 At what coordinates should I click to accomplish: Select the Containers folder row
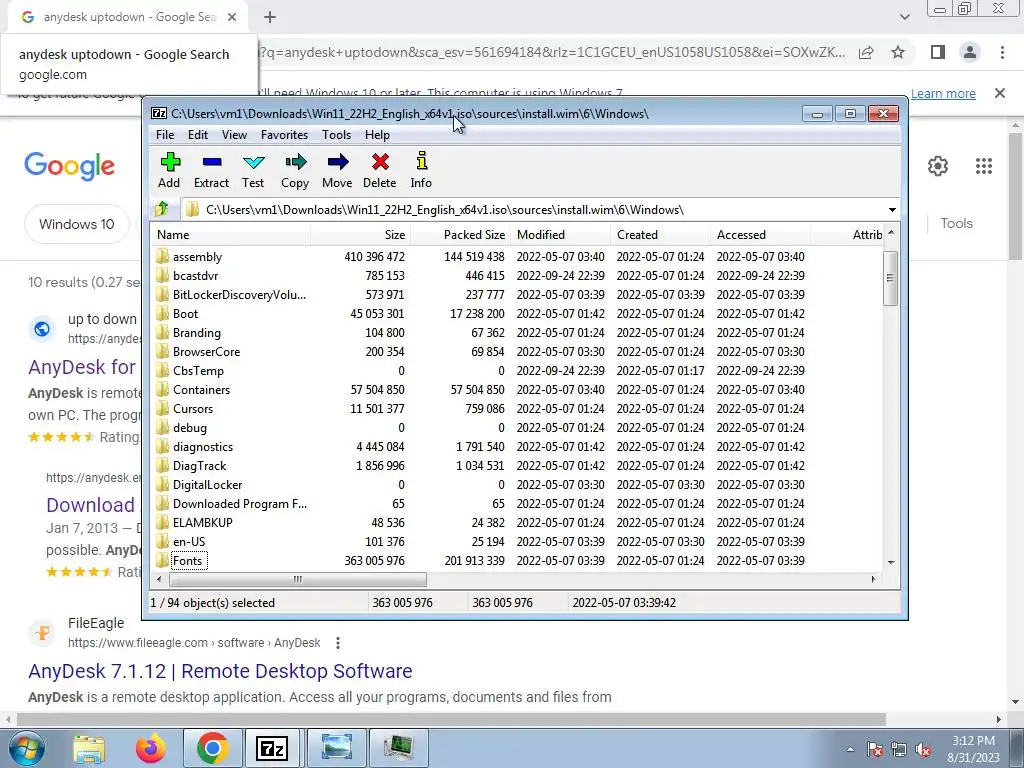518,389
